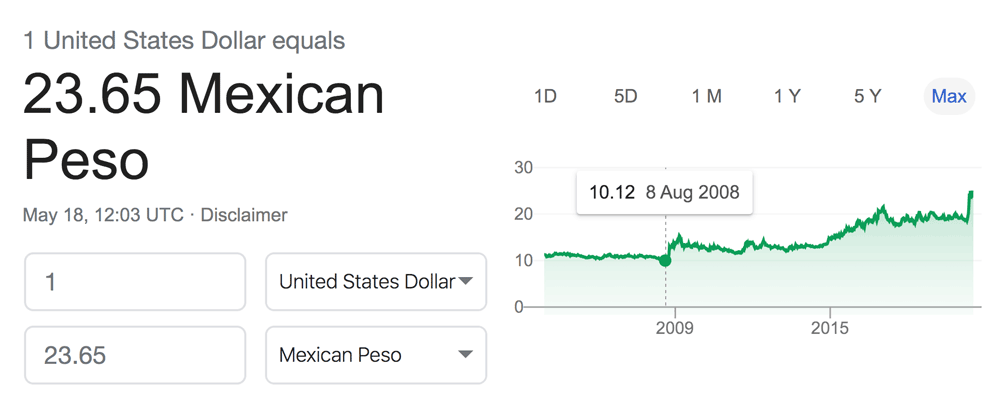
Task: Click the 10.12 8 Aug 2008 tooltip
Action: coord(665,192)
